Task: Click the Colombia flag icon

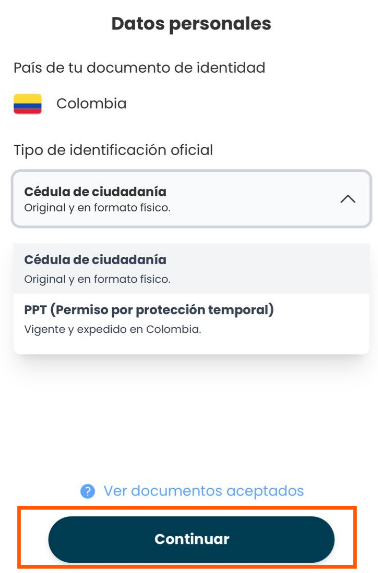Action: [27, 104]
